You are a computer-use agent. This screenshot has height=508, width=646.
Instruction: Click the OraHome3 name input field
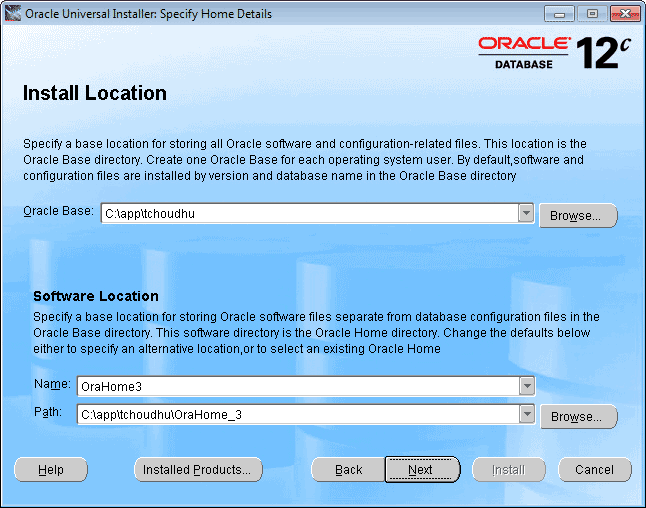pos(298,386)
